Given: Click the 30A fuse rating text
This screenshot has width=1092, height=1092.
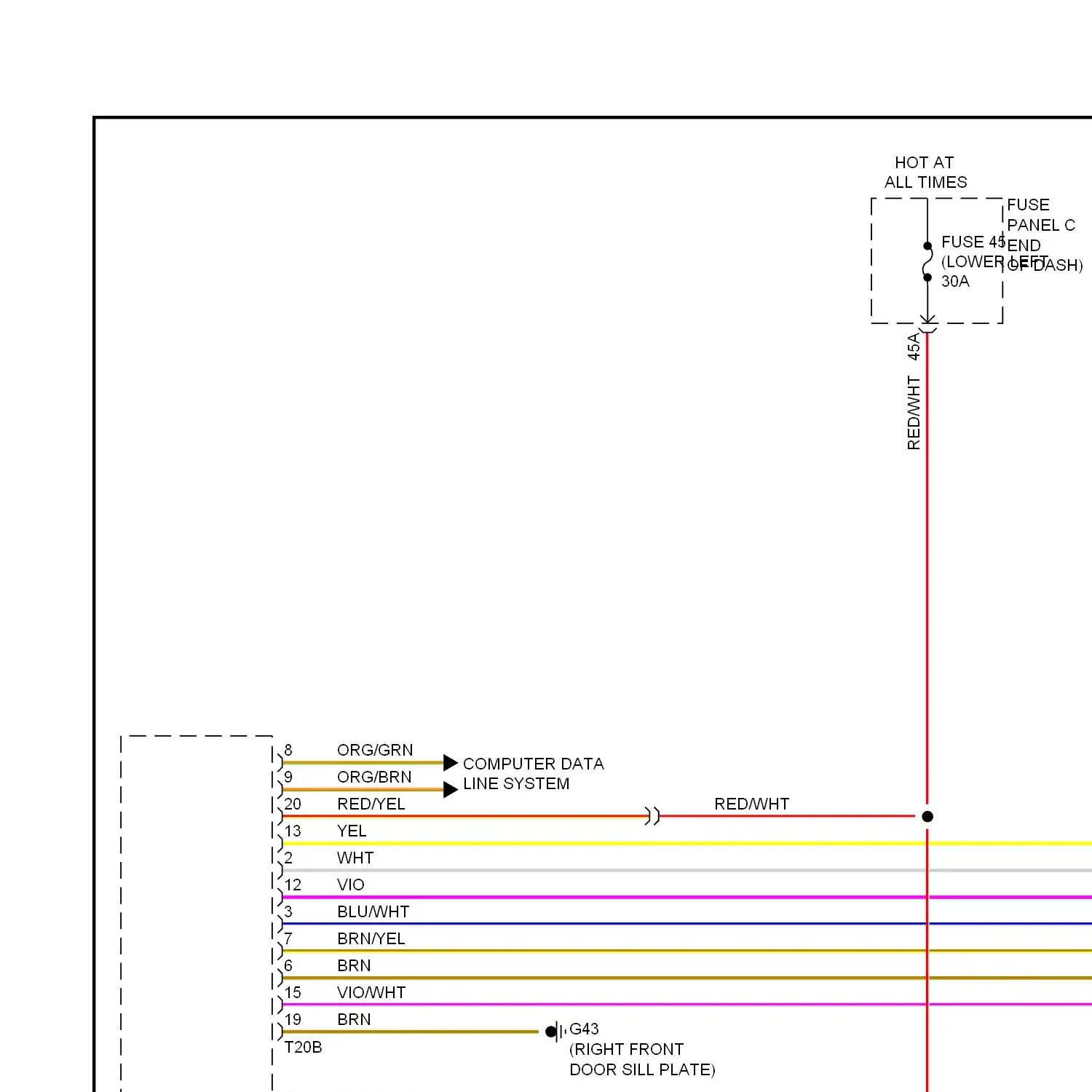Looking at the screenshot, I should click(955, 282).
